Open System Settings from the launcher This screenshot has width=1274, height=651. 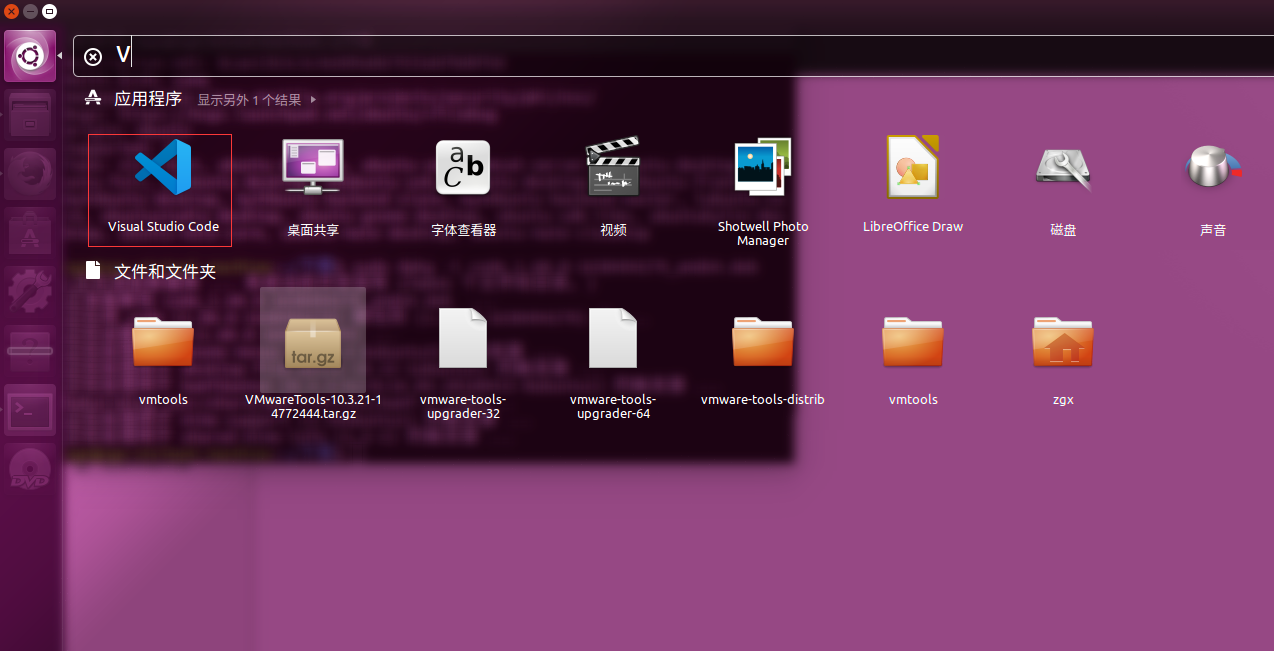coord(30,292)
